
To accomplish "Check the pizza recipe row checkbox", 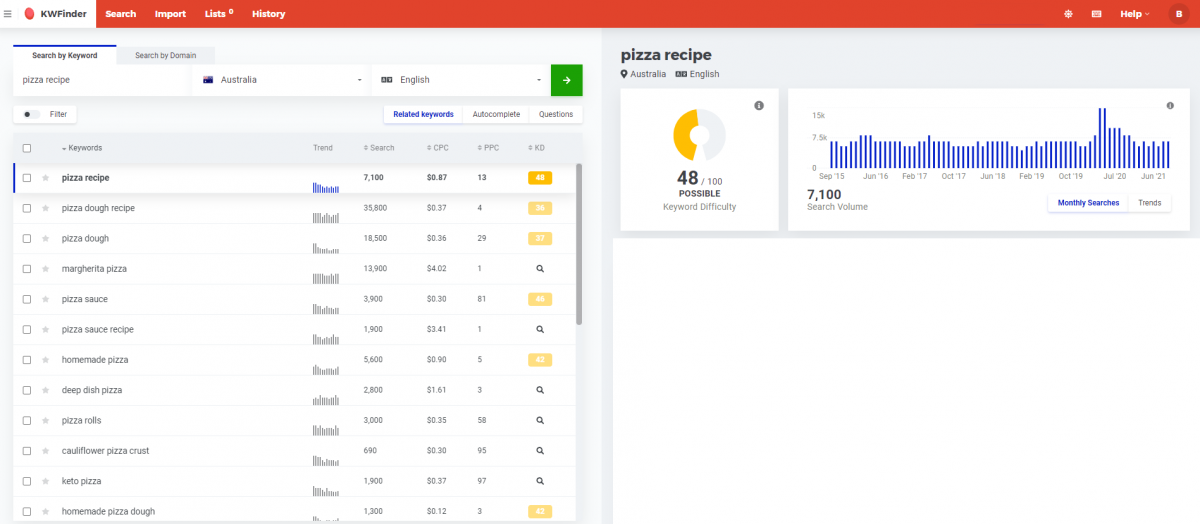I will tap(27, 178).
